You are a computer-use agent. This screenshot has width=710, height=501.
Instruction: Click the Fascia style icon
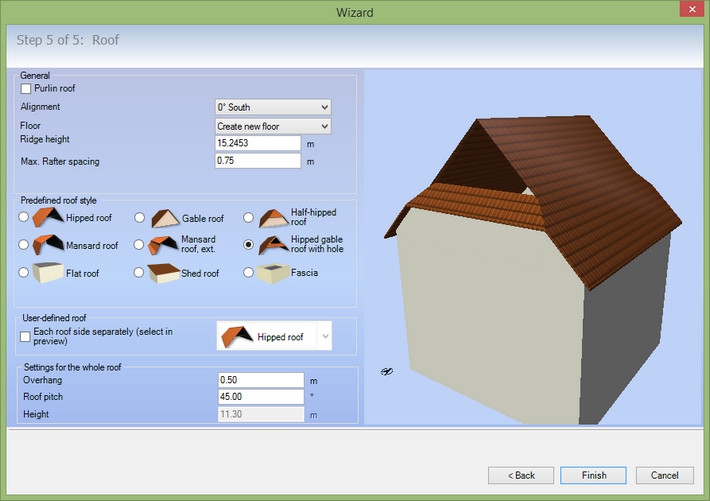click(x=273, y=273)
